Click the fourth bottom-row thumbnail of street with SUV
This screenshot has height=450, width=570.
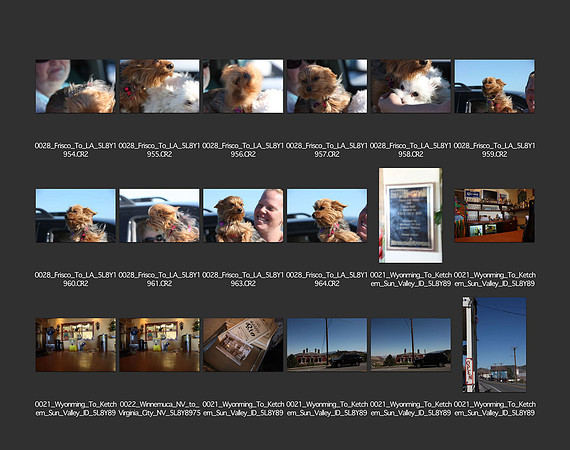[327, 345]
